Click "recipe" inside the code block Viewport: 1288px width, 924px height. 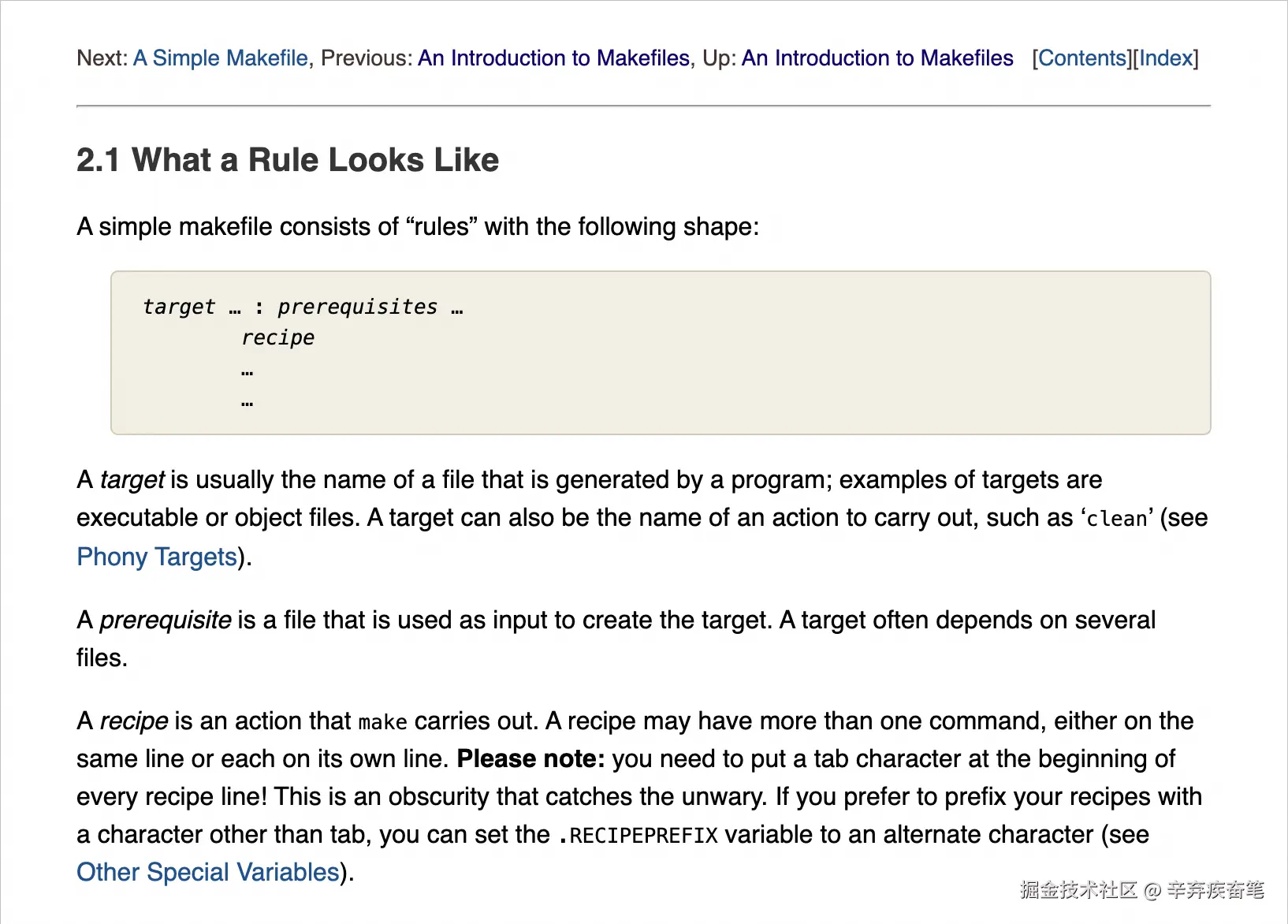(x=277, y=338)
